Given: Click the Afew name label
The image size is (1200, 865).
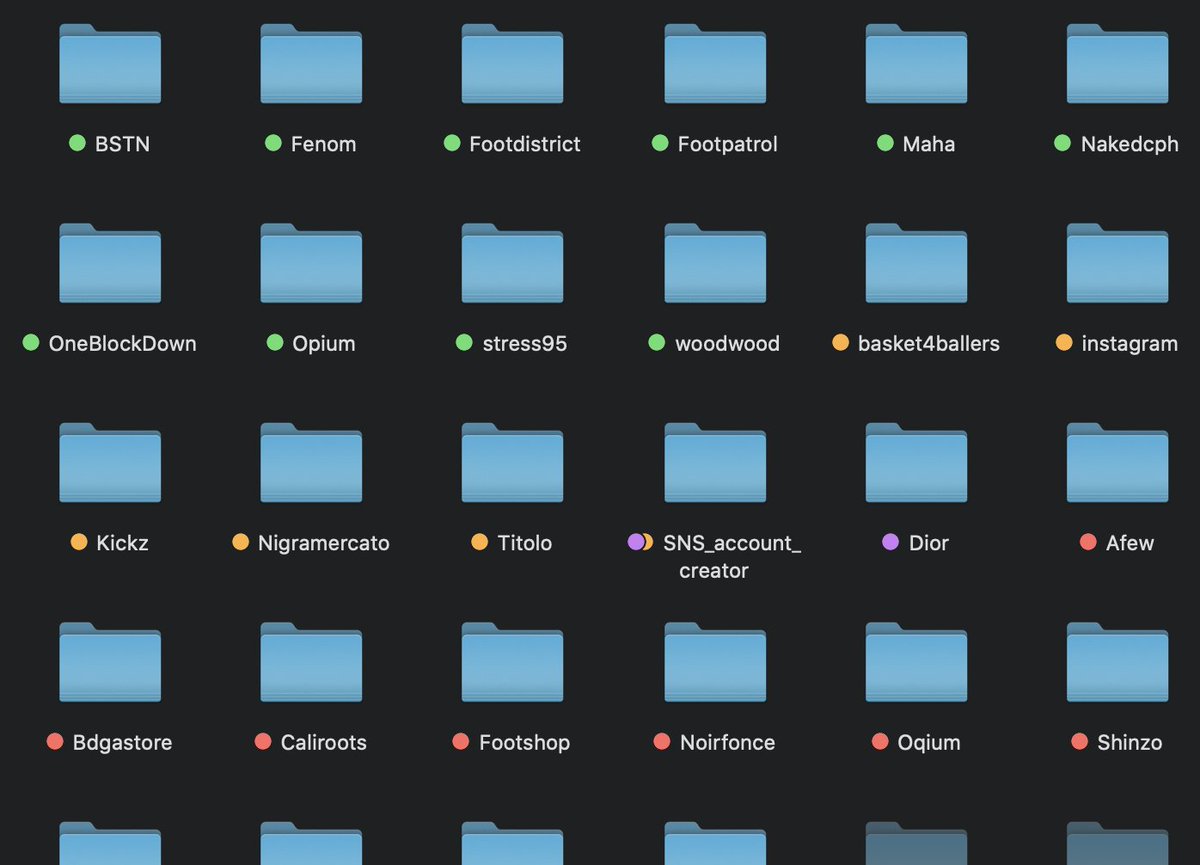Looking at the screenshot, I should [x=1130, y=543].
